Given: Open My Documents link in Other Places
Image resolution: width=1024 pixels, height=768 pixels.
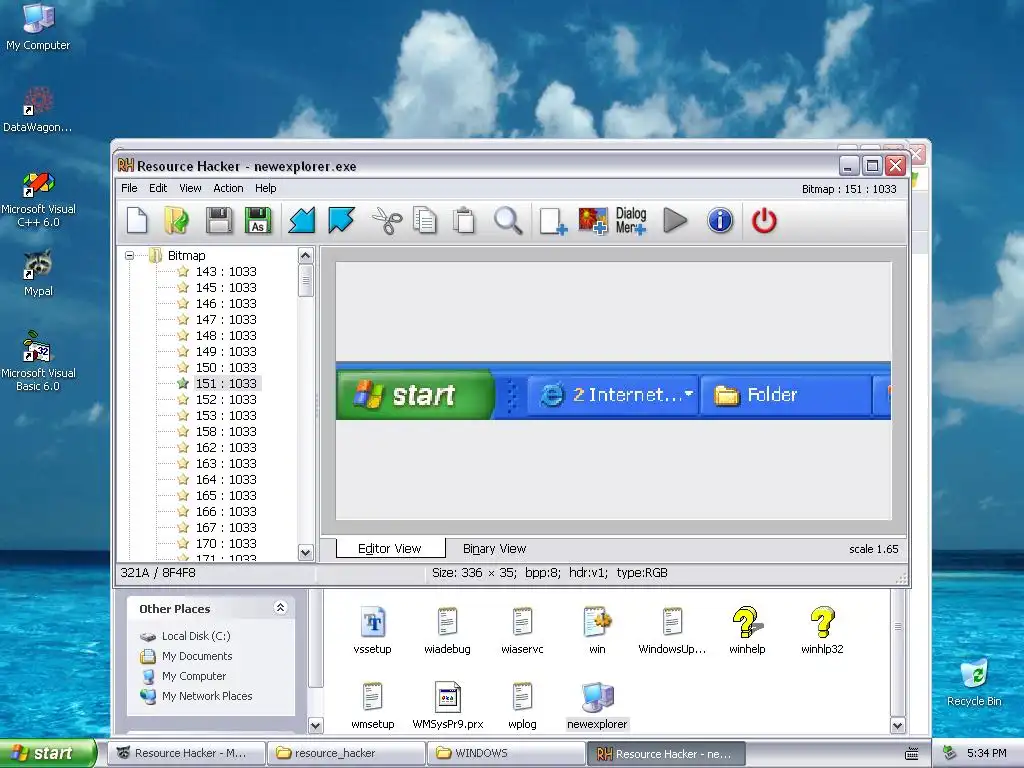Looking at the screenshot, I should pyautogui.click(x=197, y=656).
